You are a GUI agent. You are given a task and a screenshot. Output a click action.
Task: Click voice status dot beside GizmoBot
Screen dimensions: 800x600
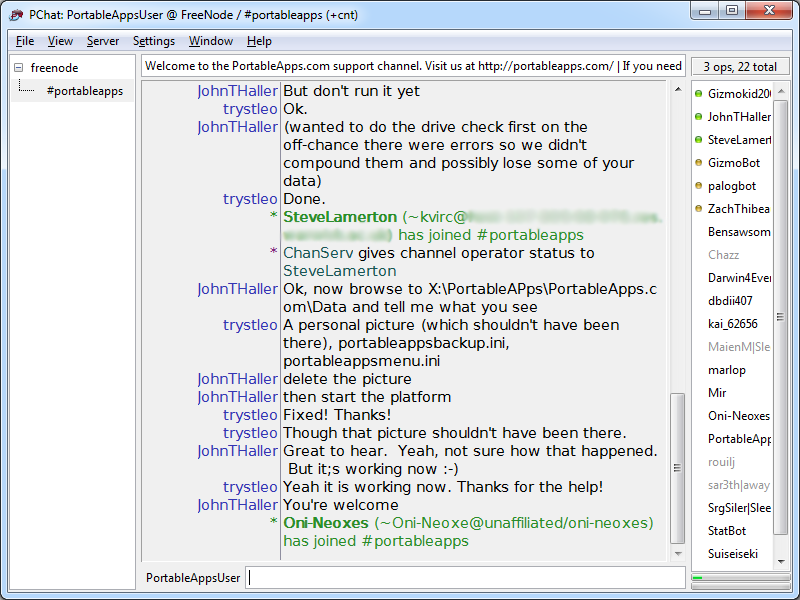tap(698, 163)
